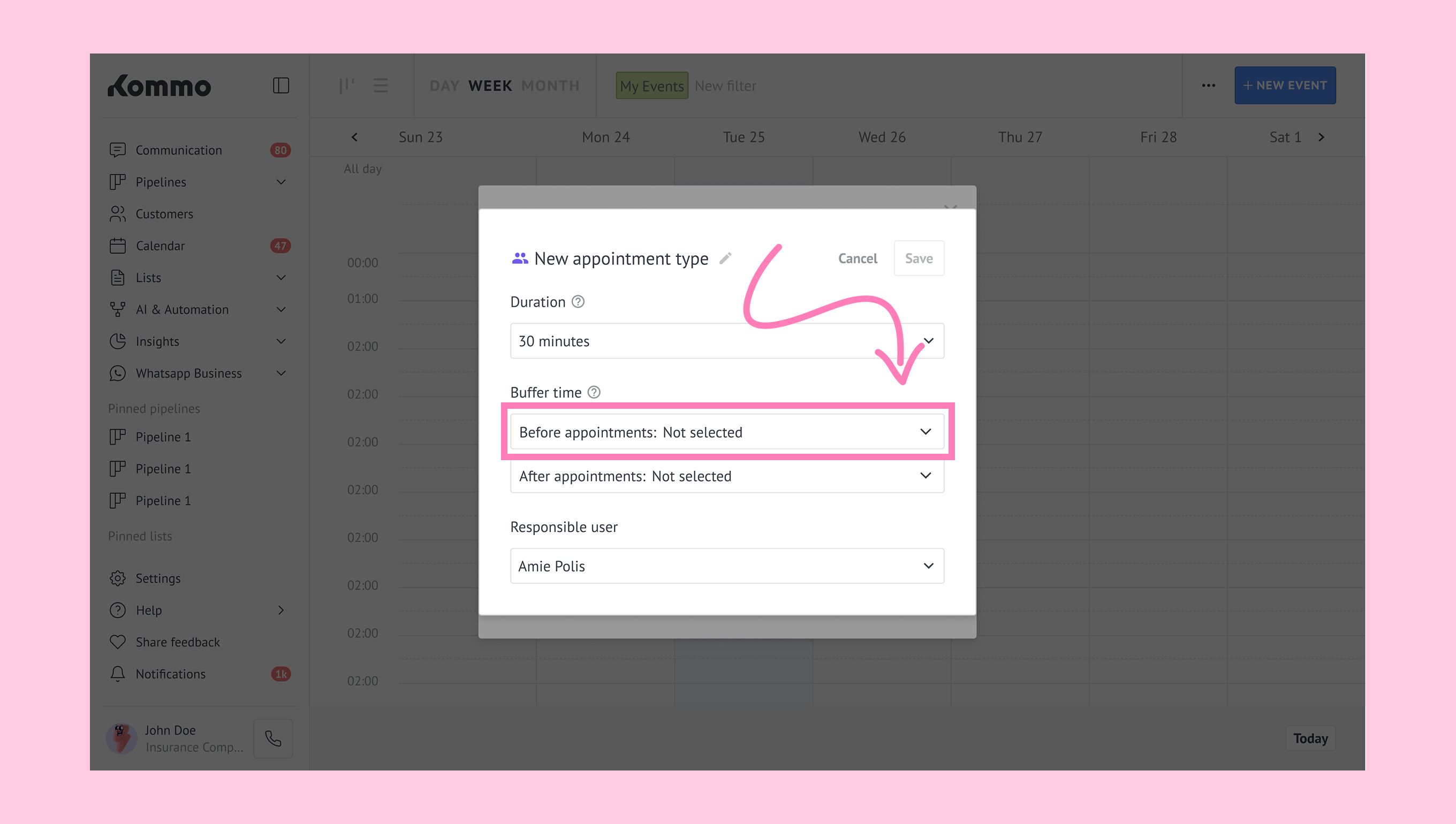This screenshot has height=824, width=1456.
Task: Open the Before appointments buffer dropdown
Action: tap(726, 432)
